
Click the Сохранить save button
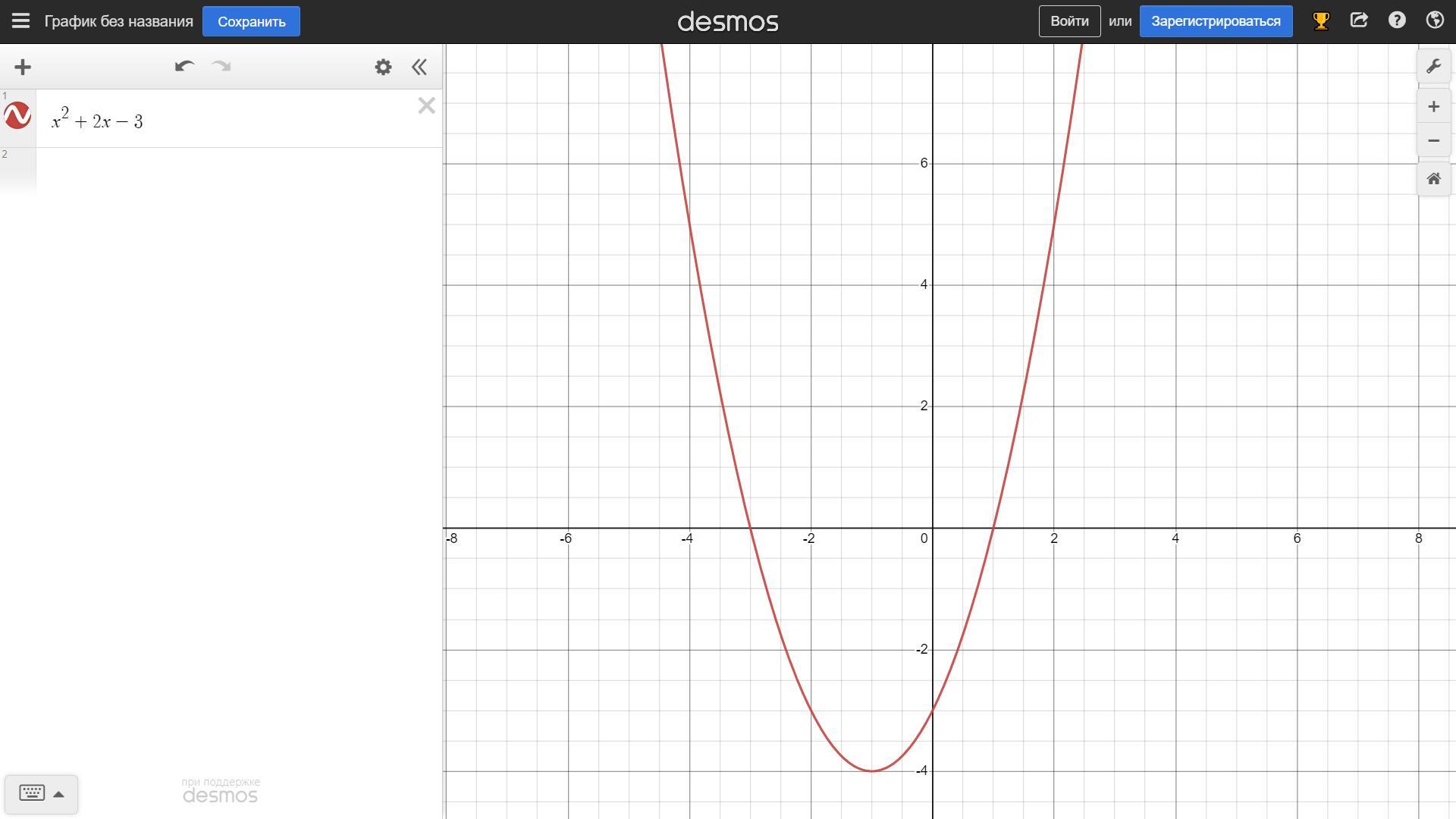(251, 21)
